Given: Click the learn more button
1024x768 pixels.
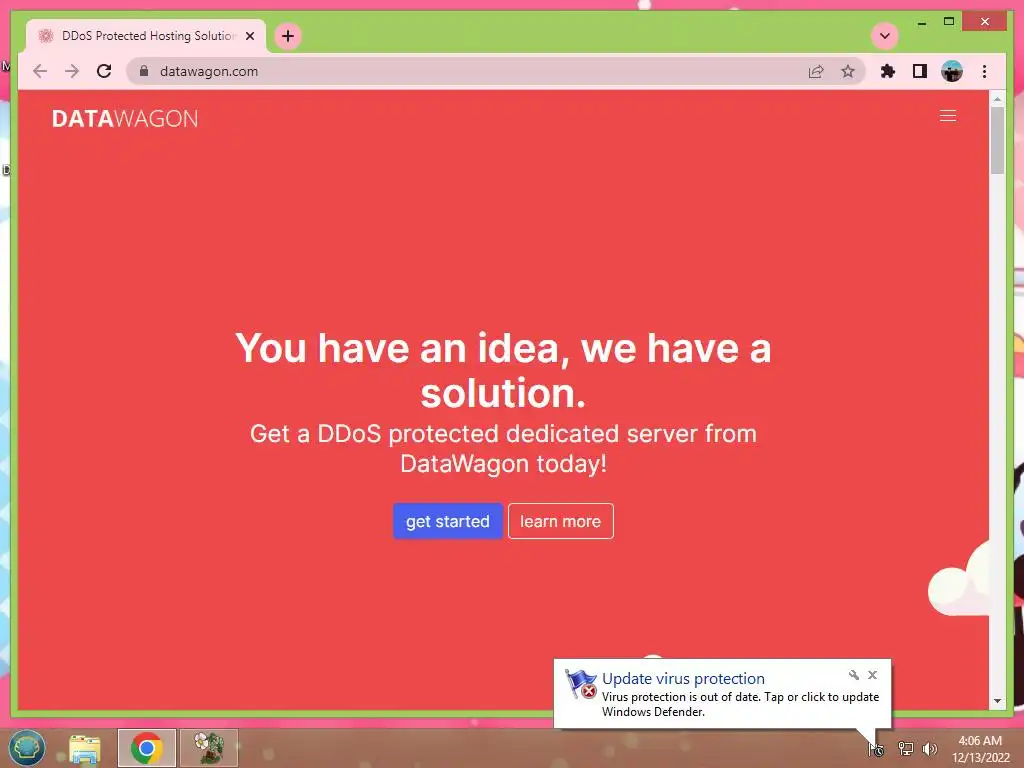Looking at the screenshot, I should (560, 521).
